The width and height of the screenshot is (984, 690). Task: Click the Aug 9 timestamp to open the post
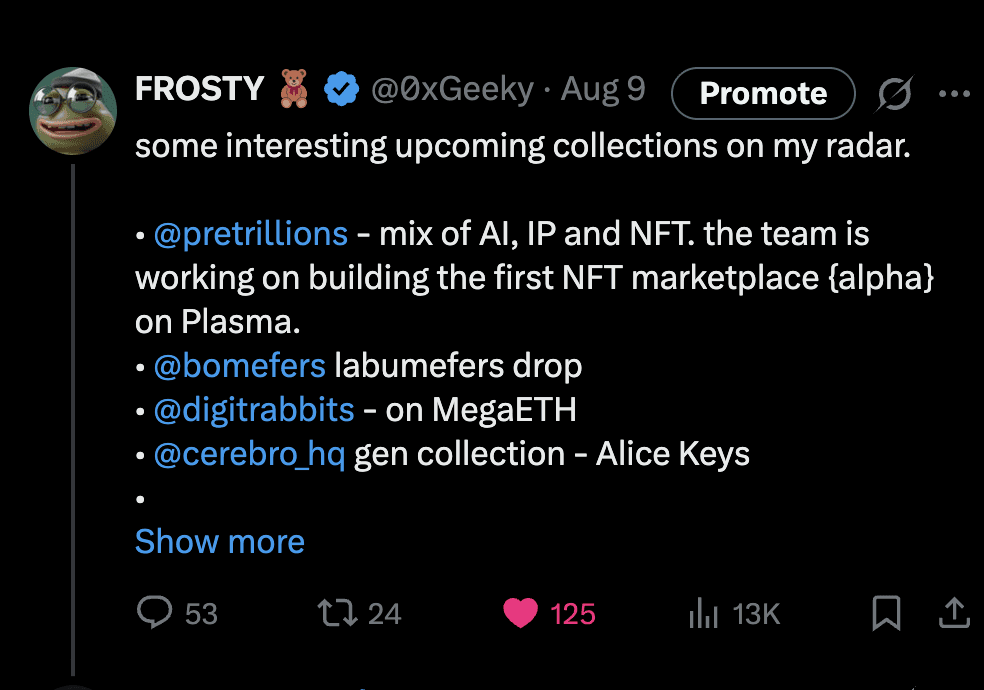602,89
